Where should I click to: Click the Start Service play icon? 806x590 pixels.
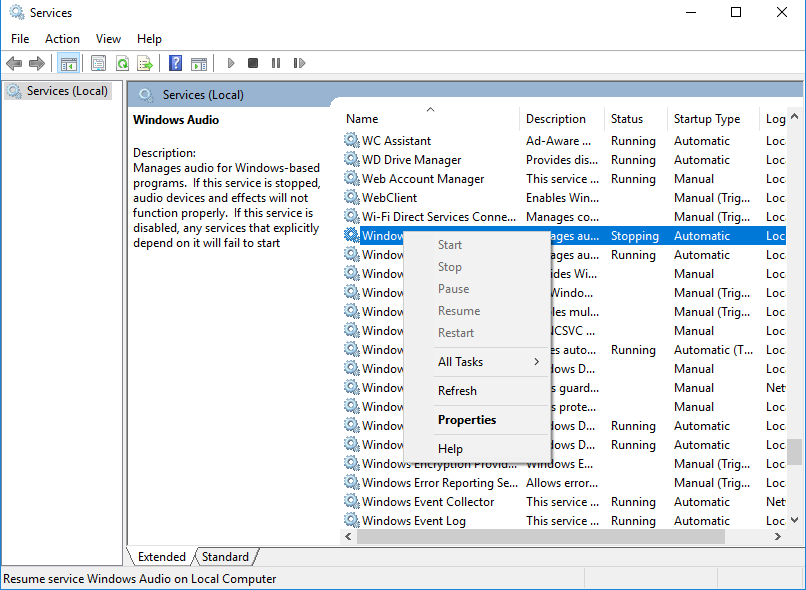click(231, 63)
